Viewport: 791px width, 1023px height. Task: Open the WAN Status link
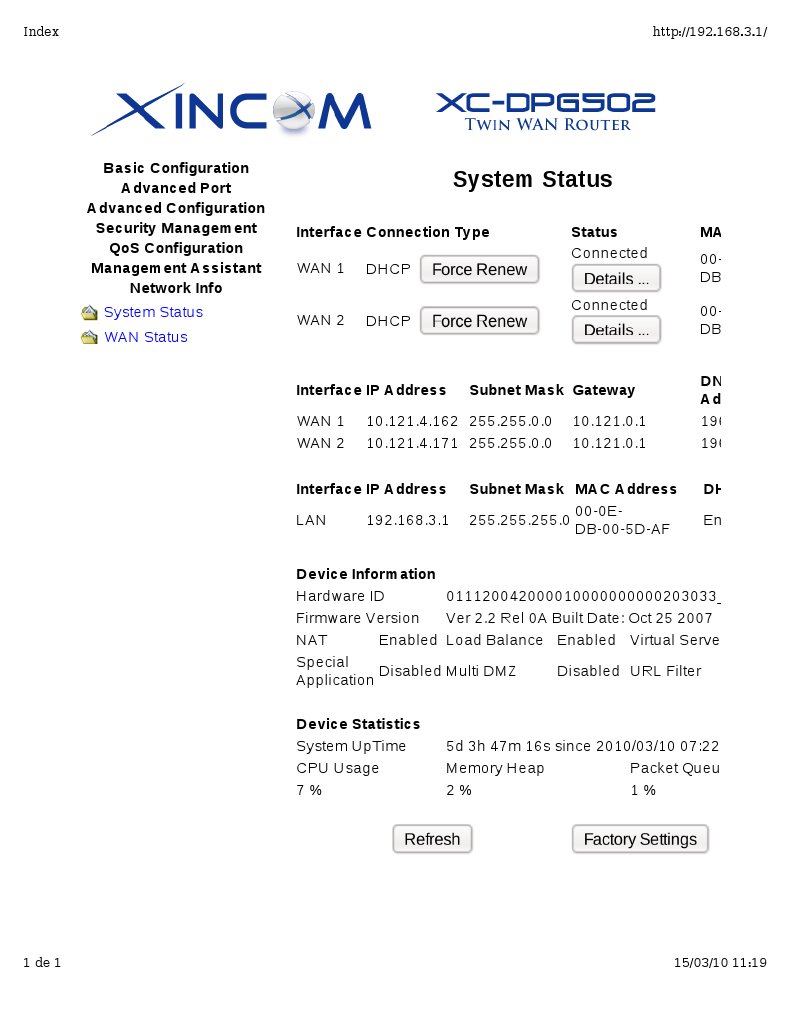point(146,337)
